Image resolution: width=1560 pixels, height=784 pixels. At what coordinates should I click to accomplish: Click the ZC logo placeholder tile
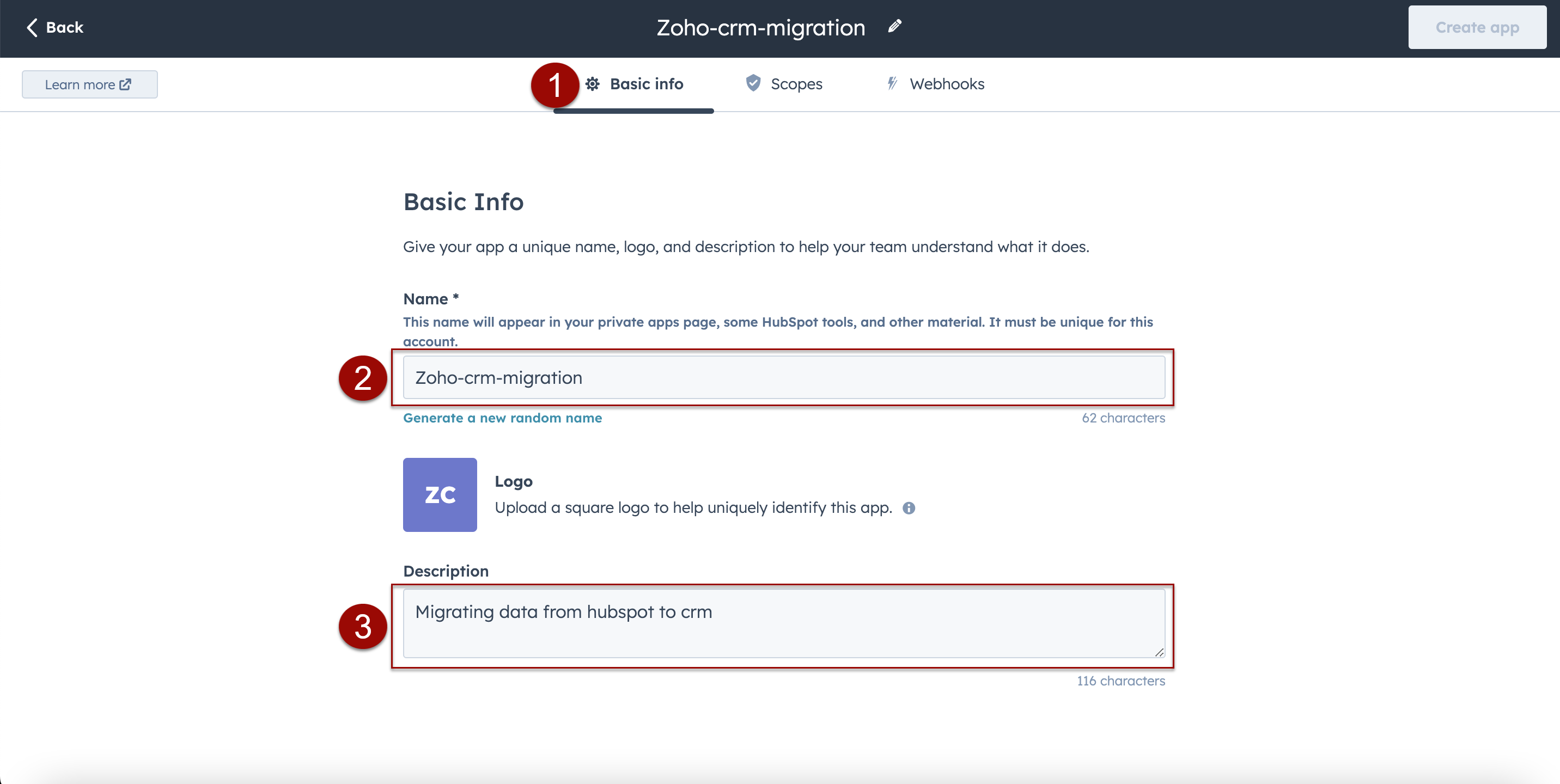coord(440,494)
